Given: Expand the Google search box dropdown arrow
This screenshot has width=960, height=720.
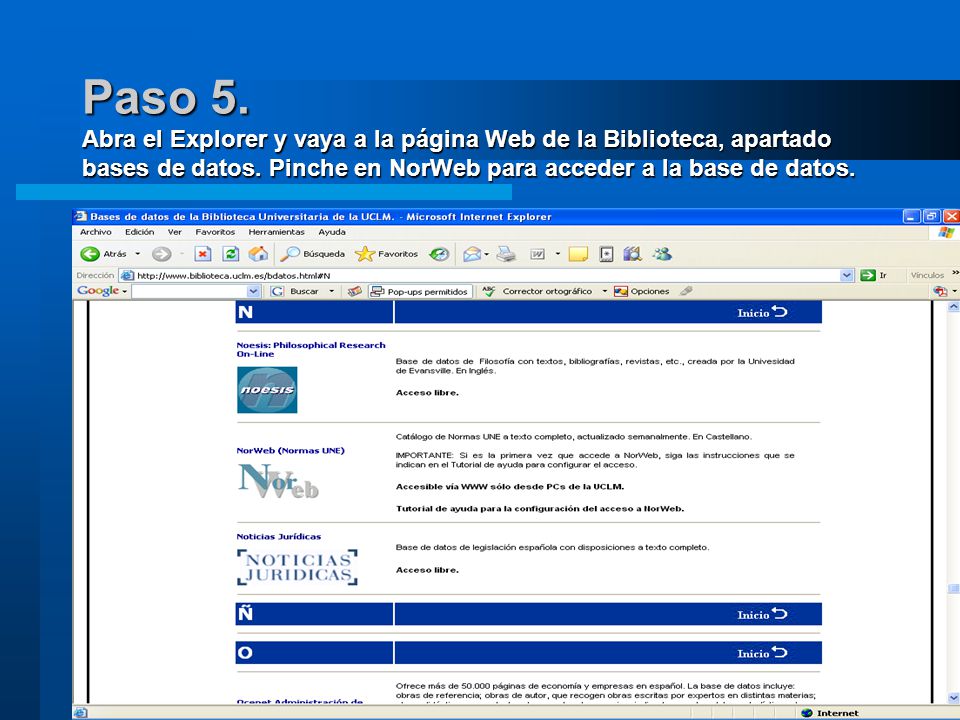Looking at the screenshot, I should coord(254,291).
